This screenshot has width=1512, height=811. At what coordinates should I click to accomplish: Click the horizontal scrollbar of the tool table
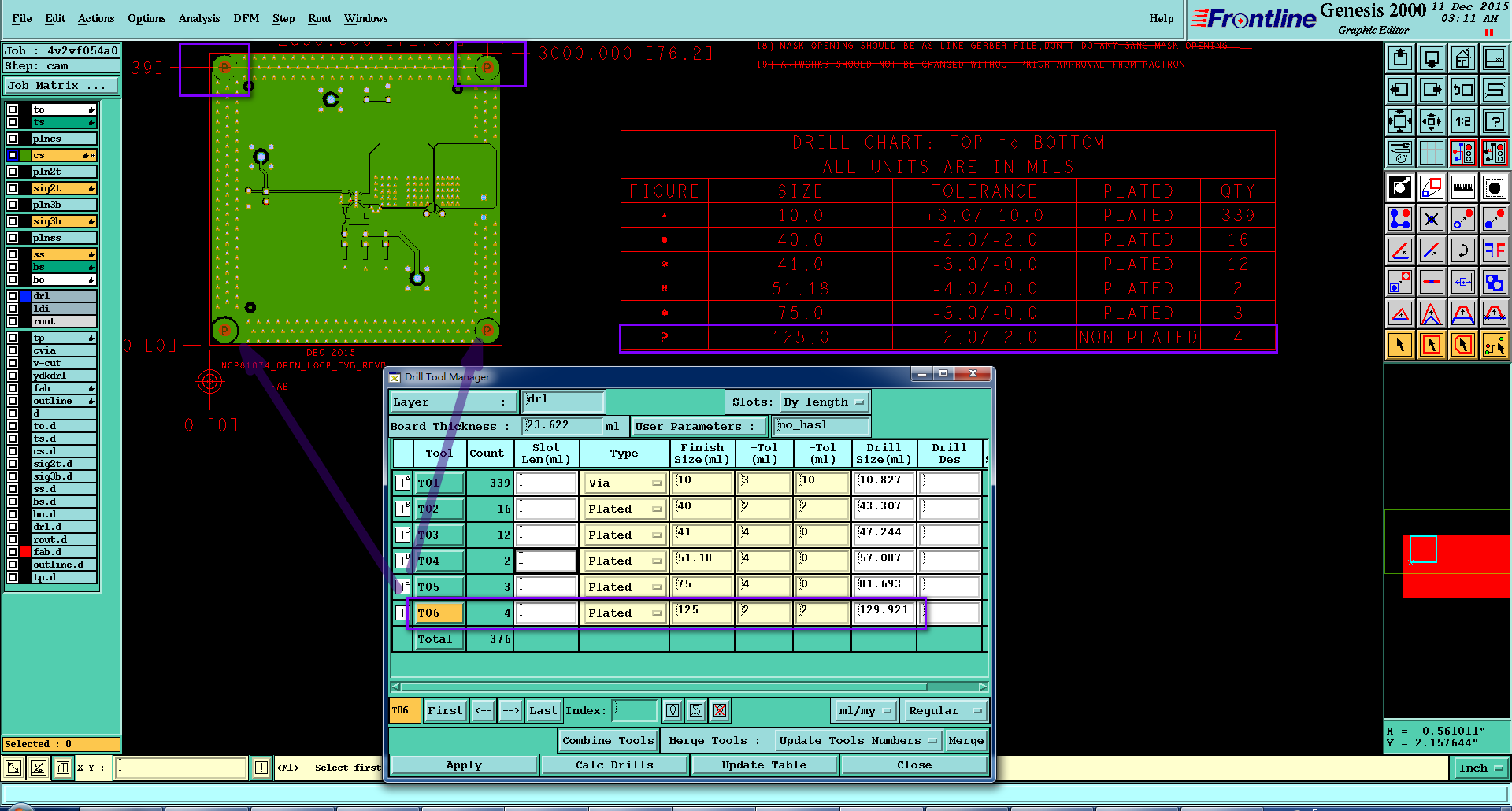point(689,687)
